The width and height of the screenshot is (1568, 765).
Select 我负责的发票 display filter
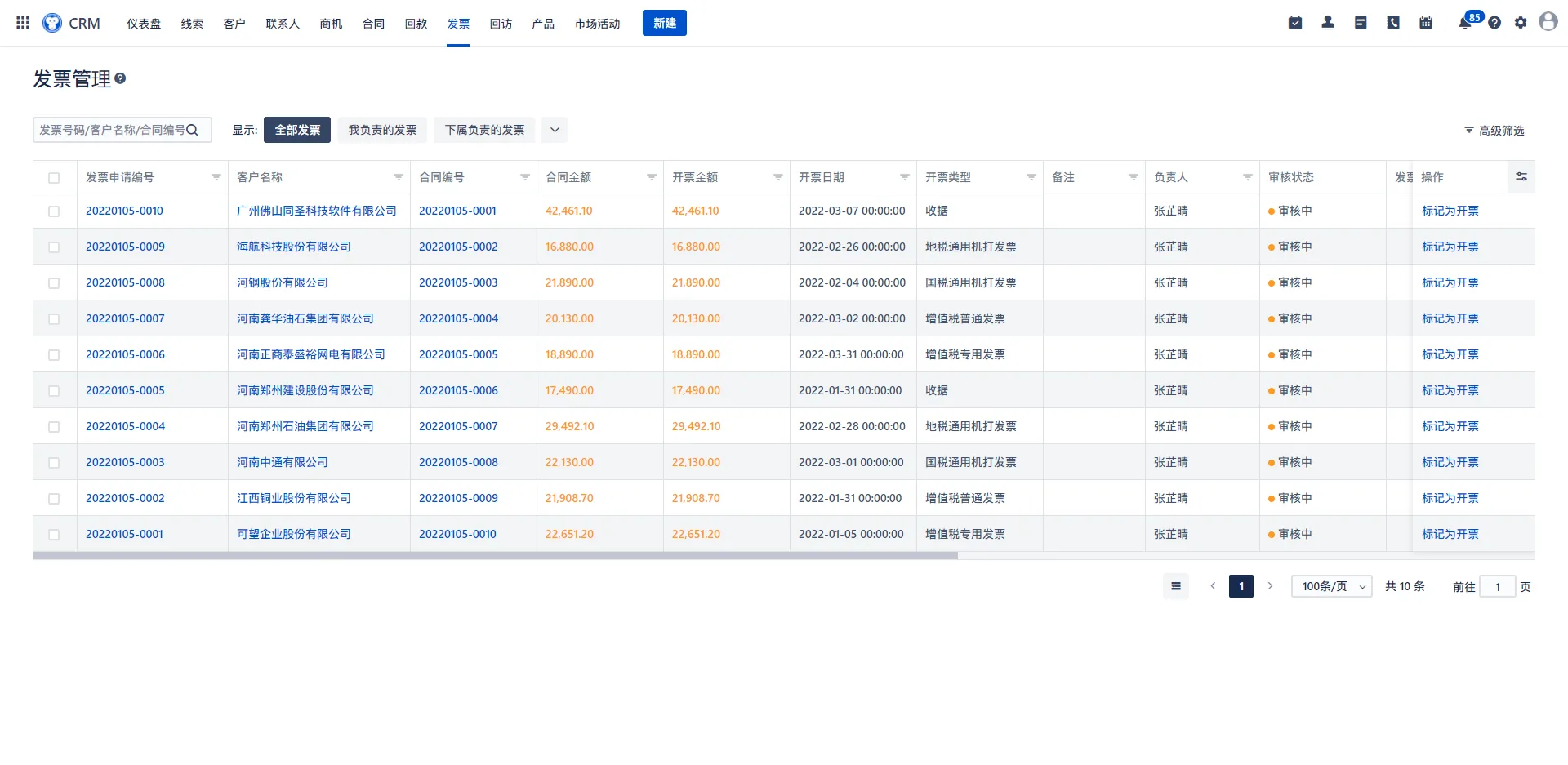click(382, 130)
